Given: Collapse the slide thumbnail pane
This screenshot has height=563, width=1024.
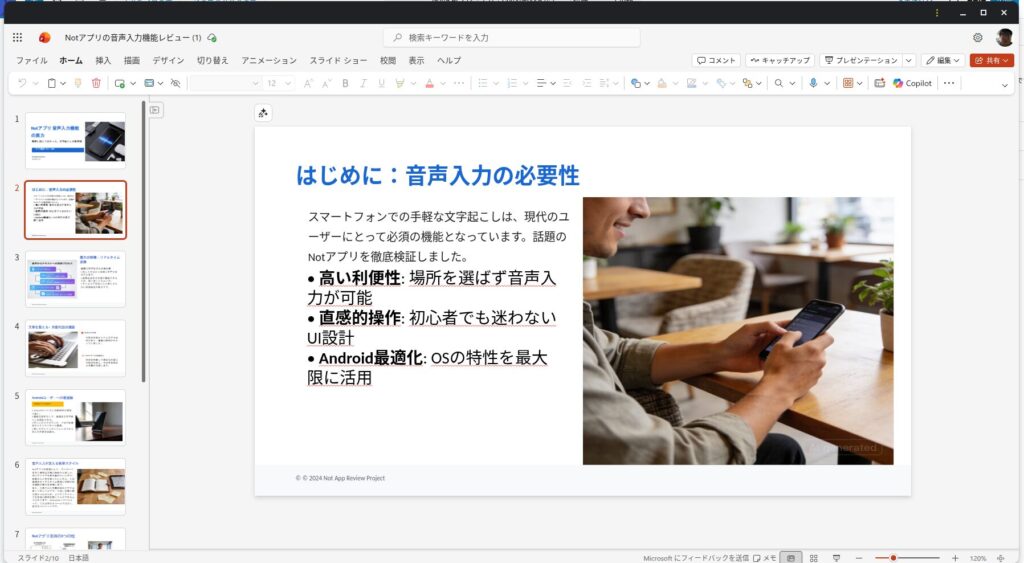Looking at the screenshot, I should coord(156,110).
